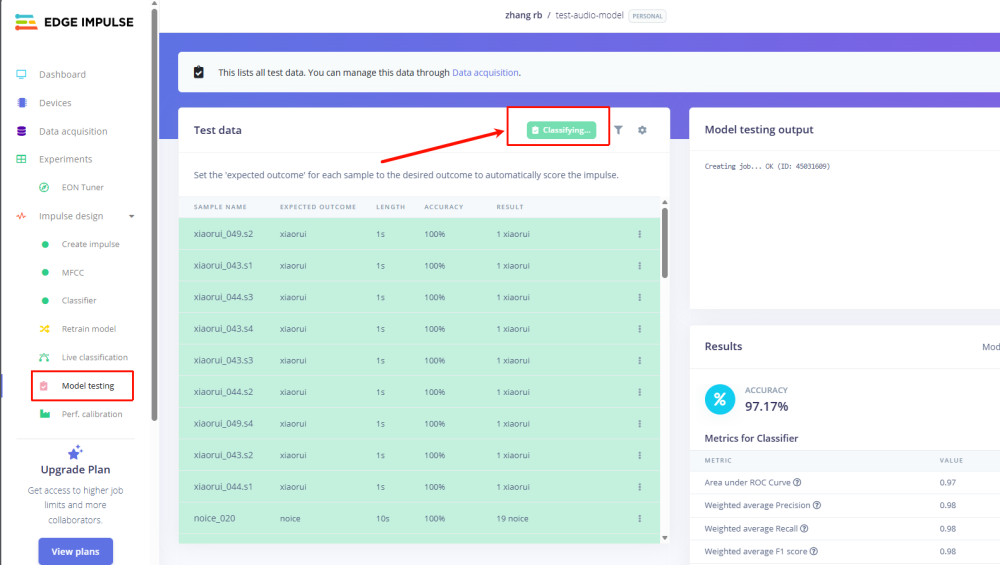This screenshot has height=565, width=1000.
Task: Collapse the Impulse design section
Action: point(130,216)
